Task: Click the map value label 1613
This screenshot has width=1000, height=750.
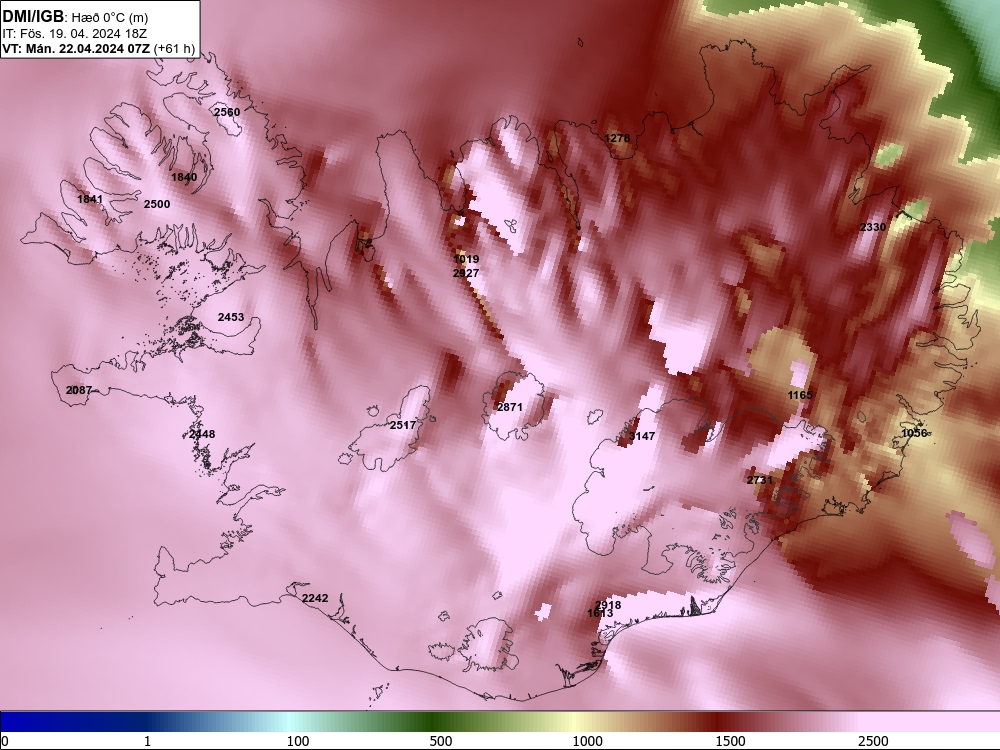Action: 600,613
